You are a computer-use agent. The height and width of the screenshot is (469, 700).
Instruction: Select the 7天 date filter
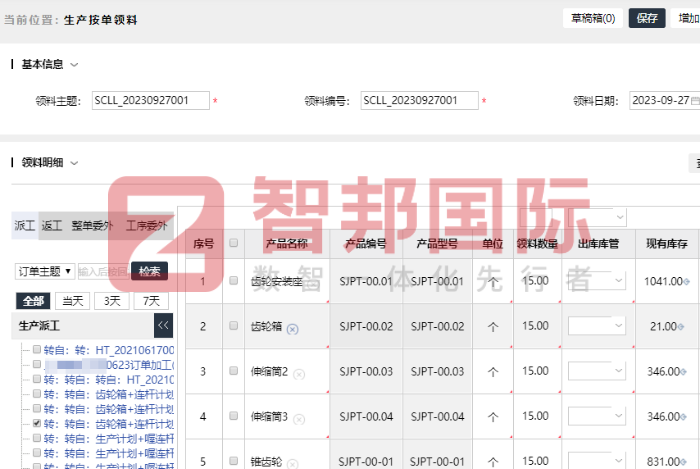point(151,301)
